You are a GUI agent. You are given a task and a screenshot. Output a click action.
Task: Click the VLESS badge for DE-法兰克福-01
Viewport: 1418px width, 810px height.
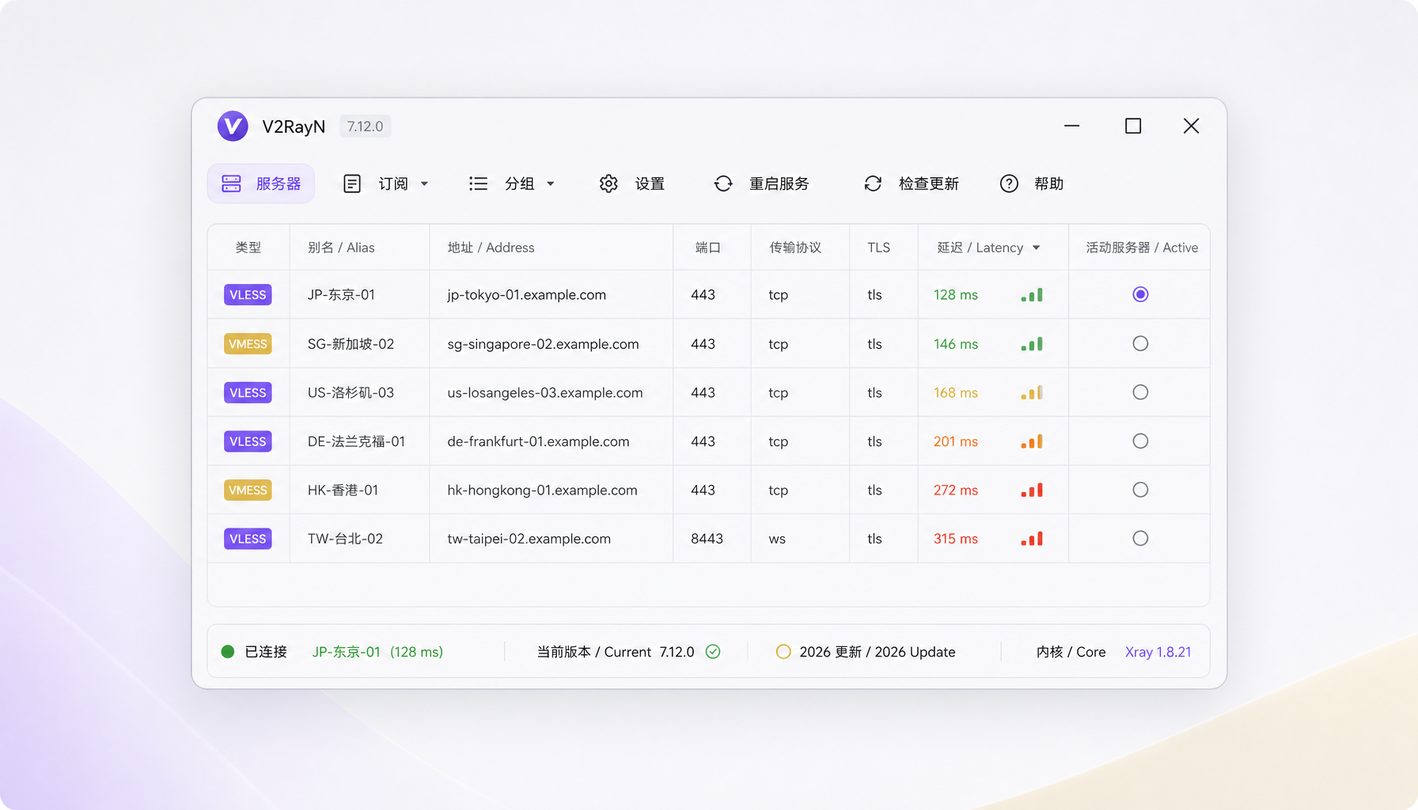click(x=248, y=441)
